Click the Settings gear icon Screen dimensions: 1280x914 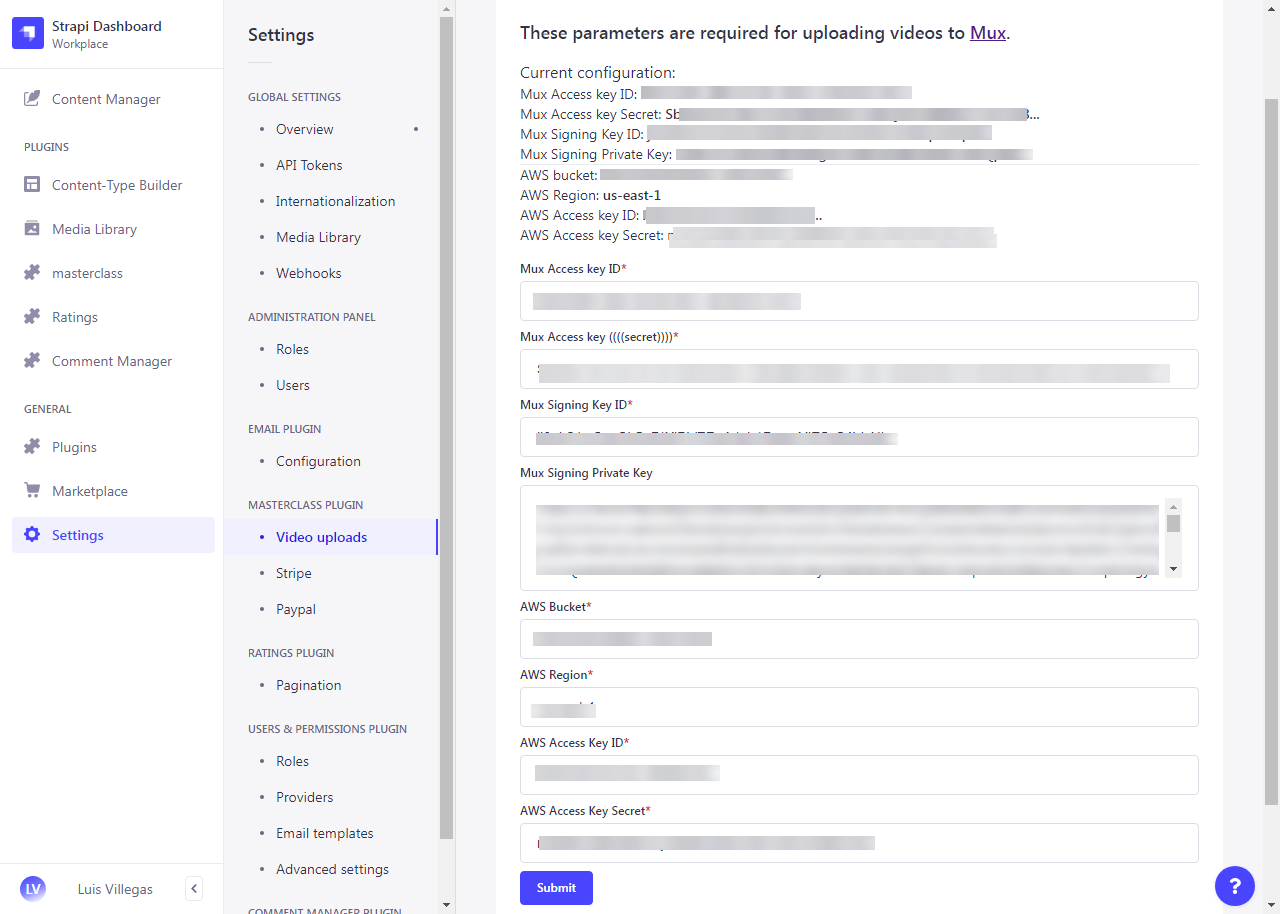(32, 535)
